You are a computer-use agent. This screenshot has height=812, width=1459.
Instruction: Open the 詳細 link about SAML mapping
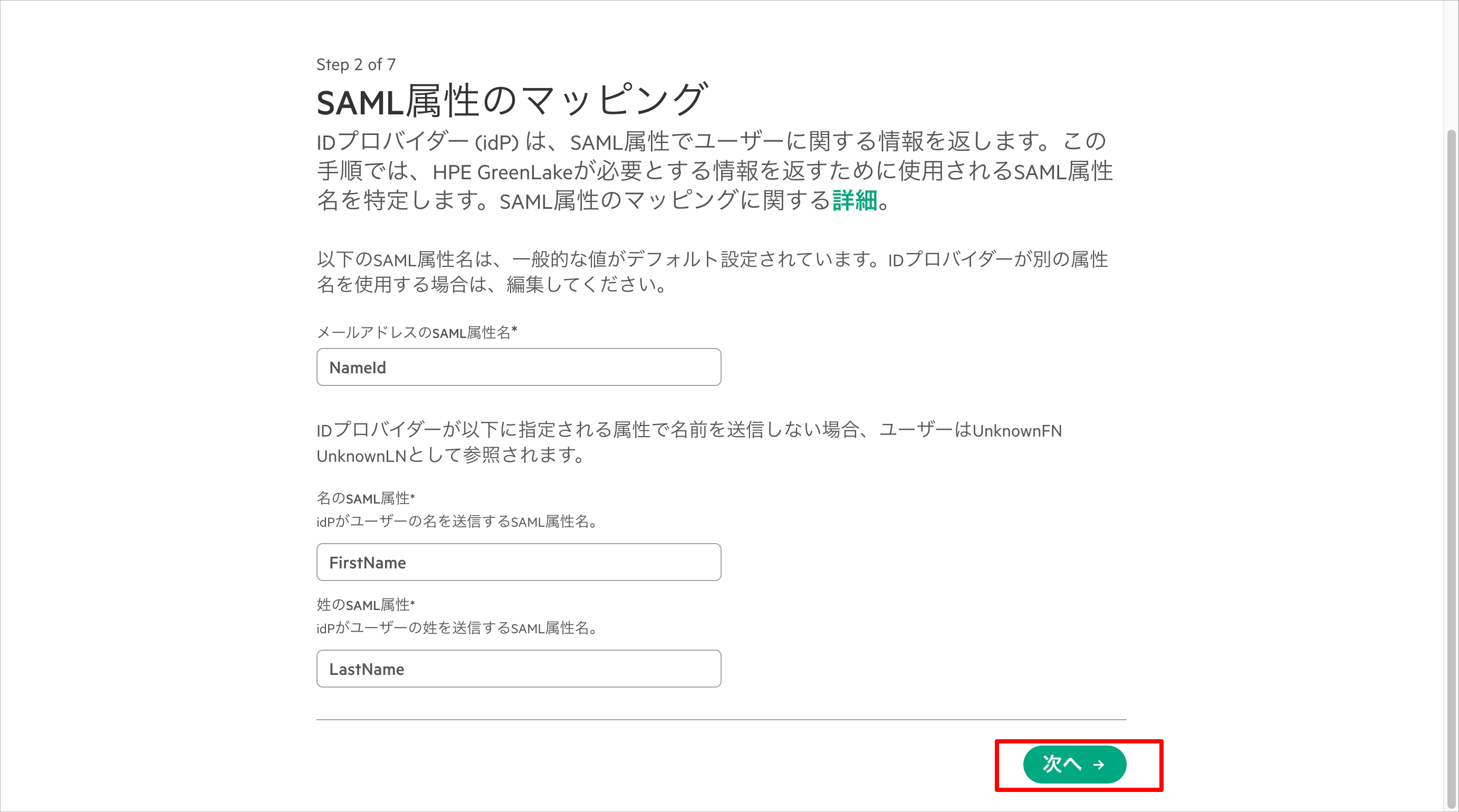pos(855,200)
